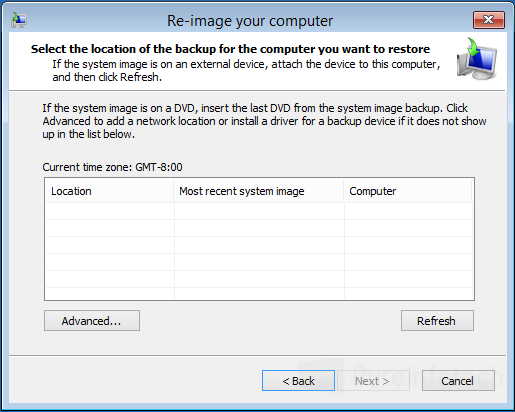Click the Computer column header

coord(408,191)
